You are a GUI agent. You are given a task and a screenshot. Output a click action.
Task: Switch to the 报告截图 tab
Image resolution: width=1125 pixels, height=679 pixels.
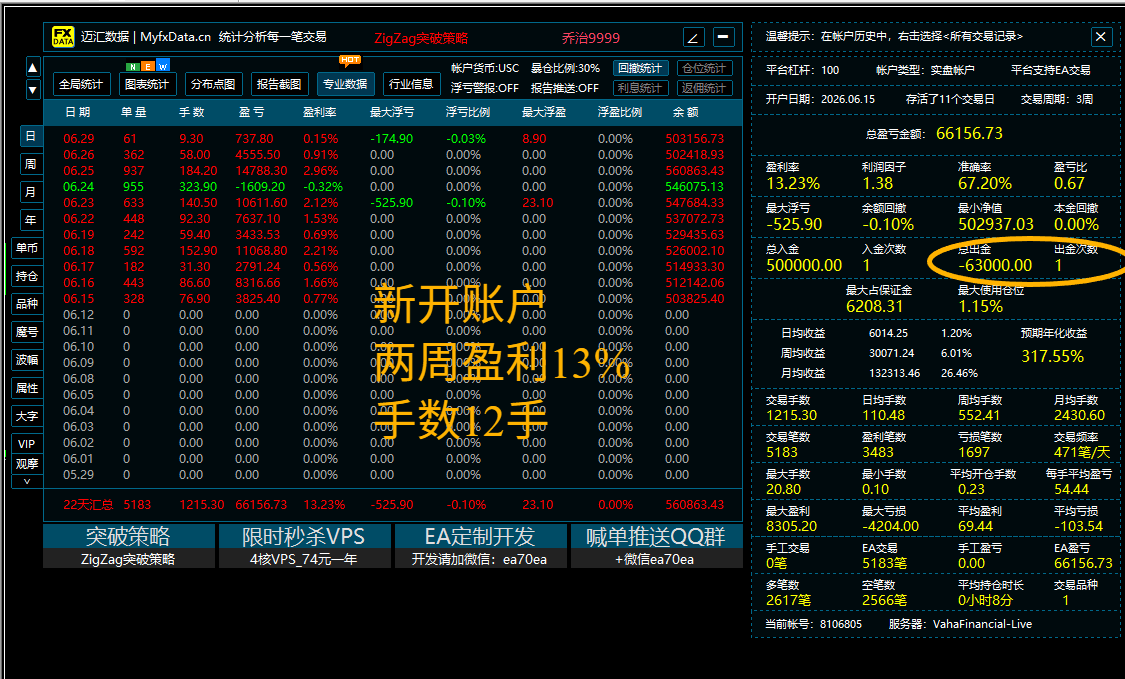pyautogui.click(x=279, y=84)
